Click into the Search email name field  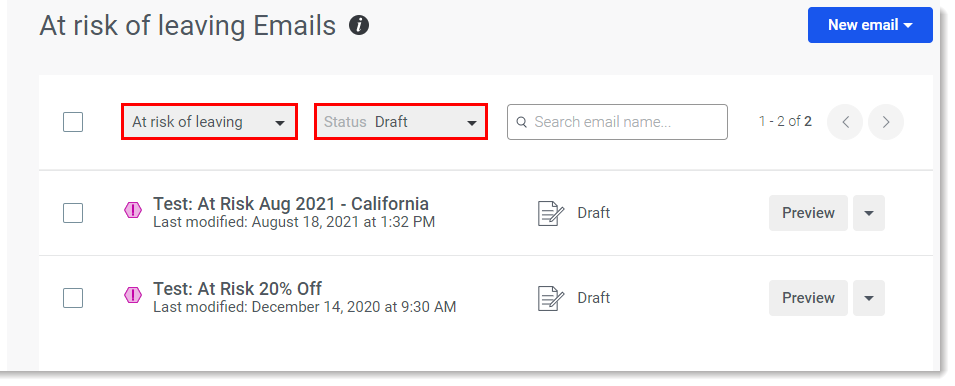pos(617,122)
